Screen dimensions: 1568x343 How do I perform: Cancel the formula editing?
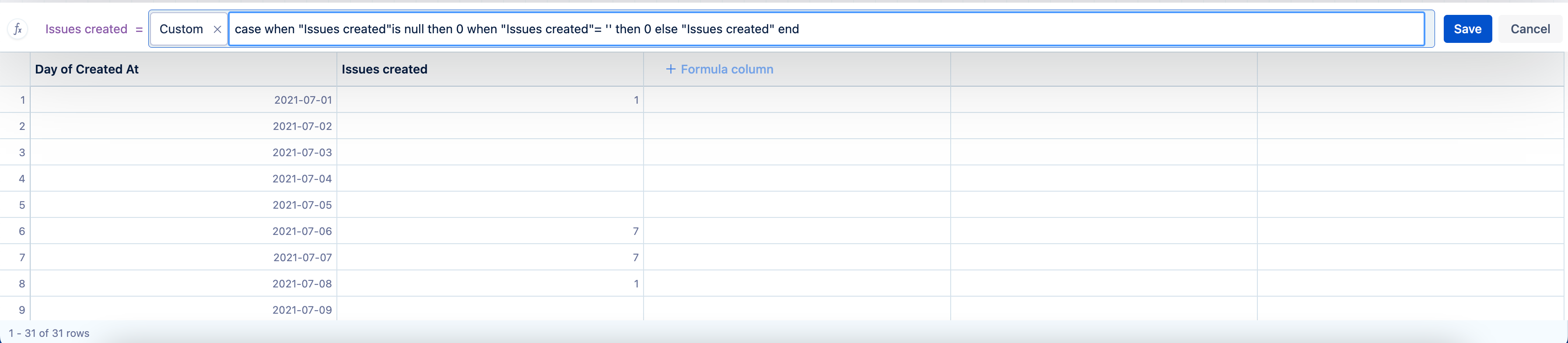(1529, 29)
